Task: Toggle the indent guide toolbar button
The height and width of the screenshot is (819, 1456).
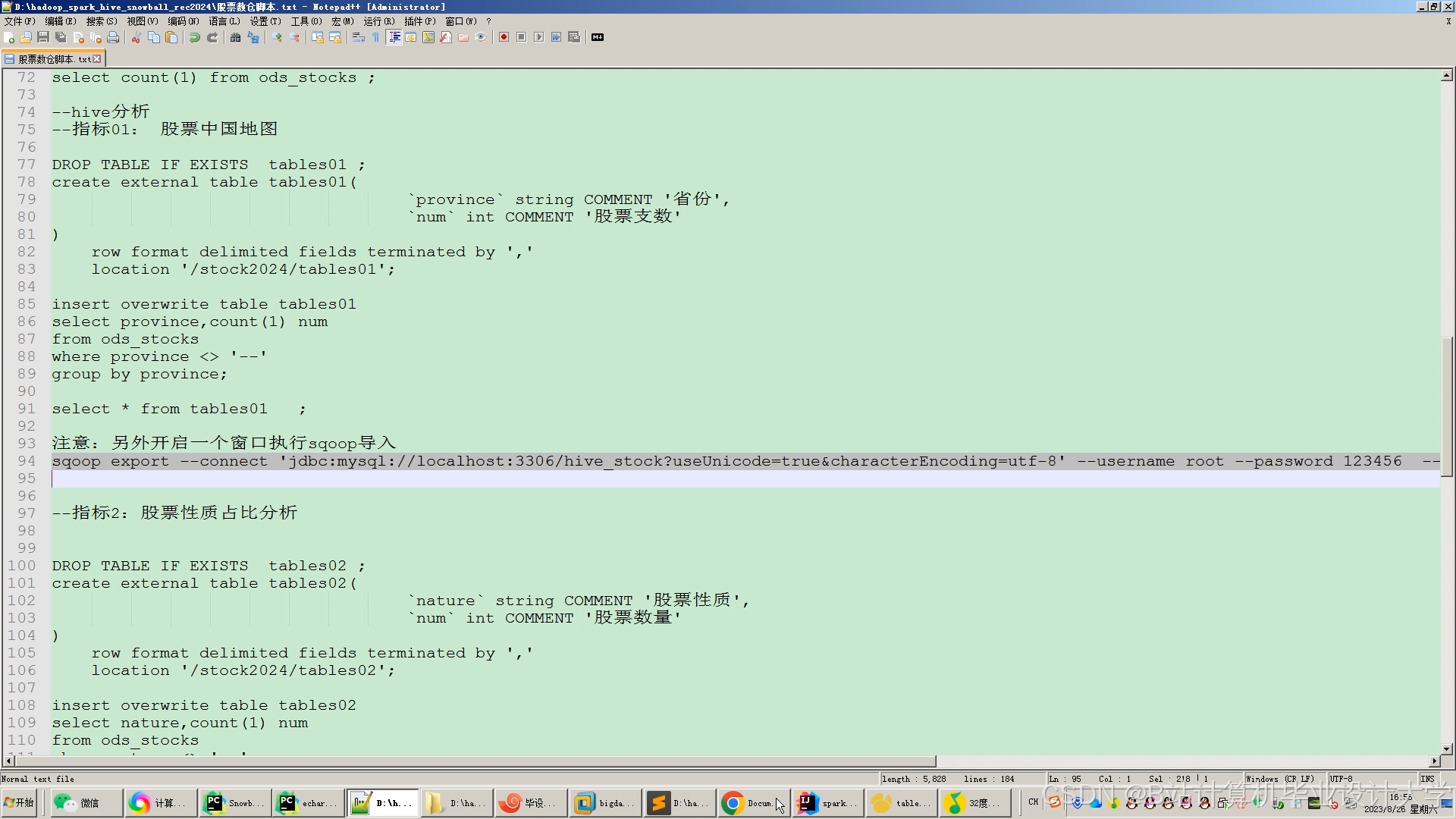Action: (394, 37)
